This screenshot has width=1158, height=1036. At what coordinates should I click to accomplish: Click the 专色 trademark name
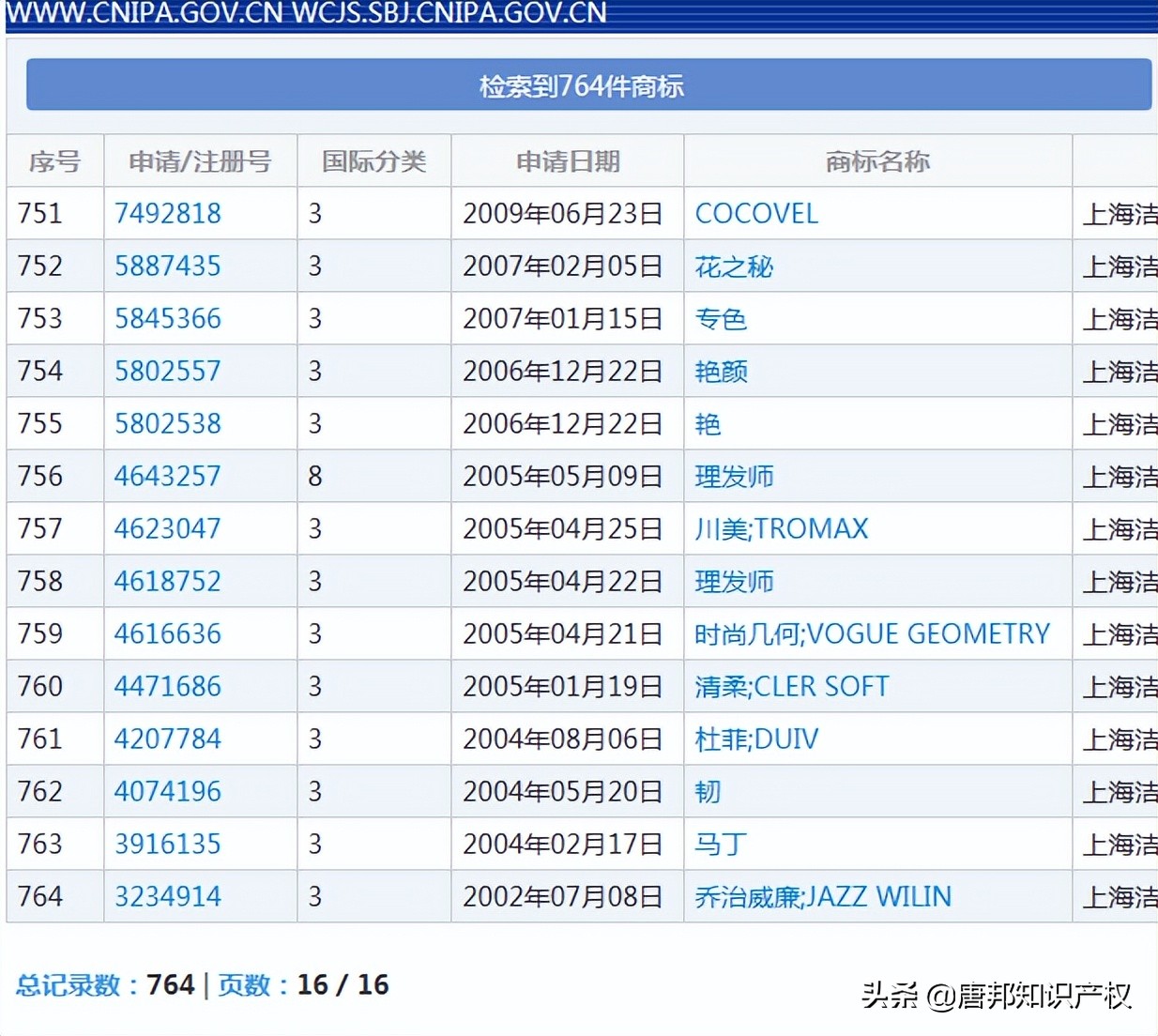point(721,319)
